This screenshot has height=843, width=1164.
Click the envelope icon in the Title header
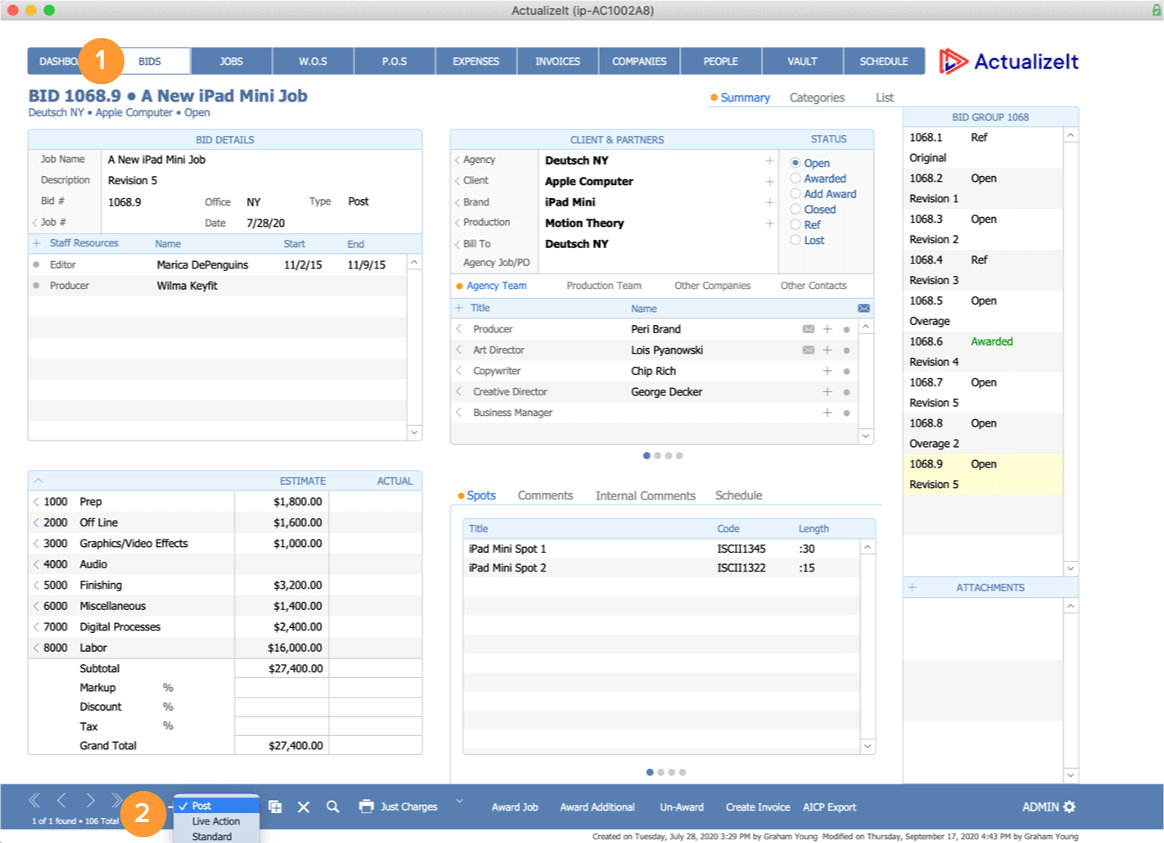point(863,307)
